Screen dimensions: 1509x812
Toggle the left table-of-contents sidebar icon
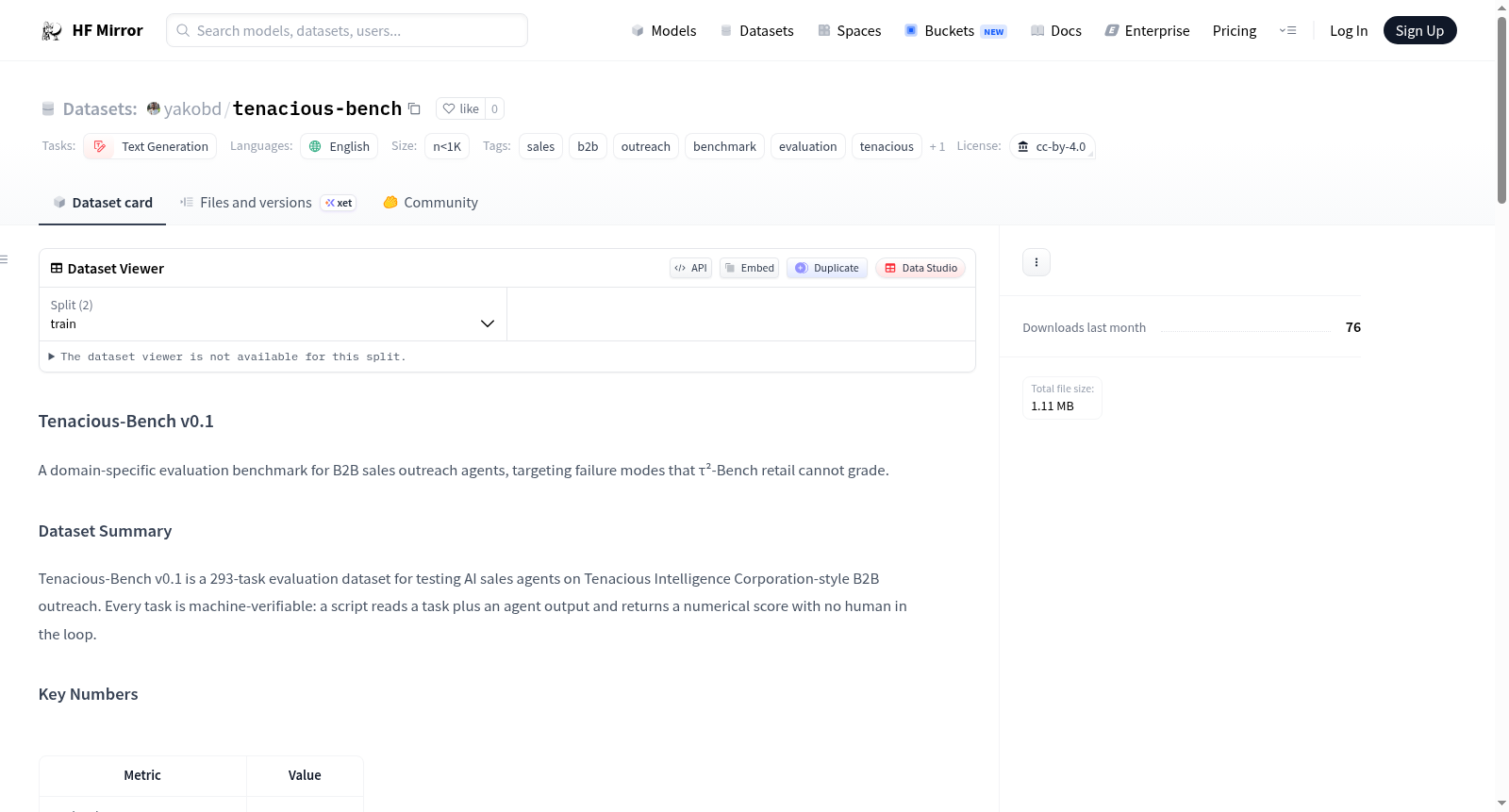click(x=4, y=259)
